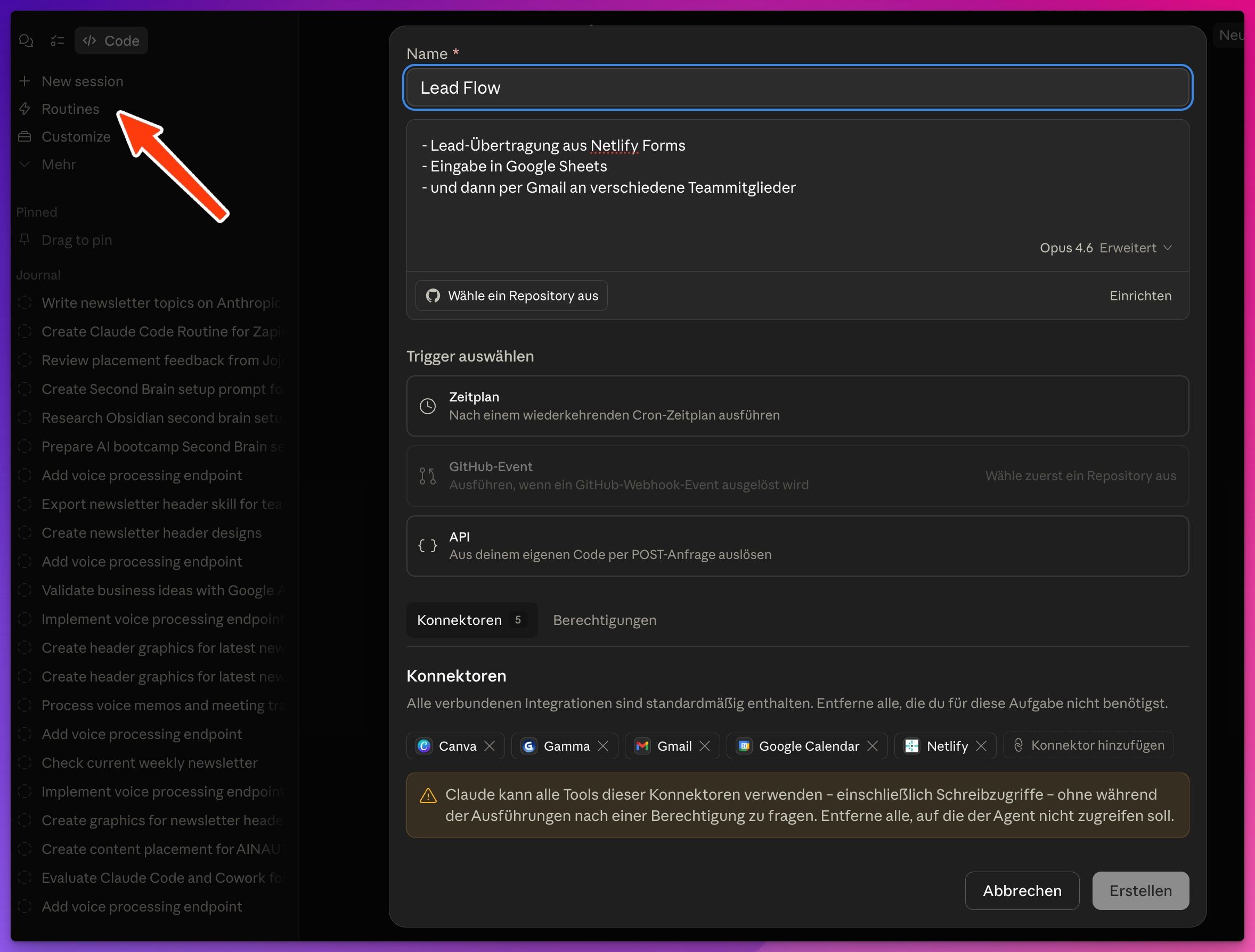Click the chat bubbles icon in sidebar
This screenshot has height=952, width=1255.
pos(26,41)
